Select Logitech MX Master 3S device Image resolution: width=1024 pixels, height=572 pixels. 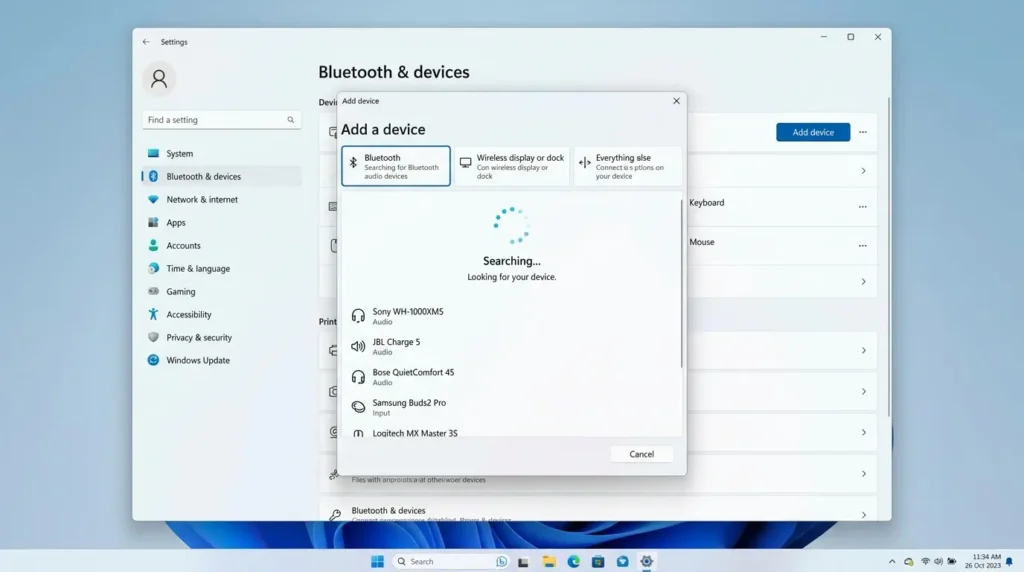pyautogui.click(x=513, y=432)
